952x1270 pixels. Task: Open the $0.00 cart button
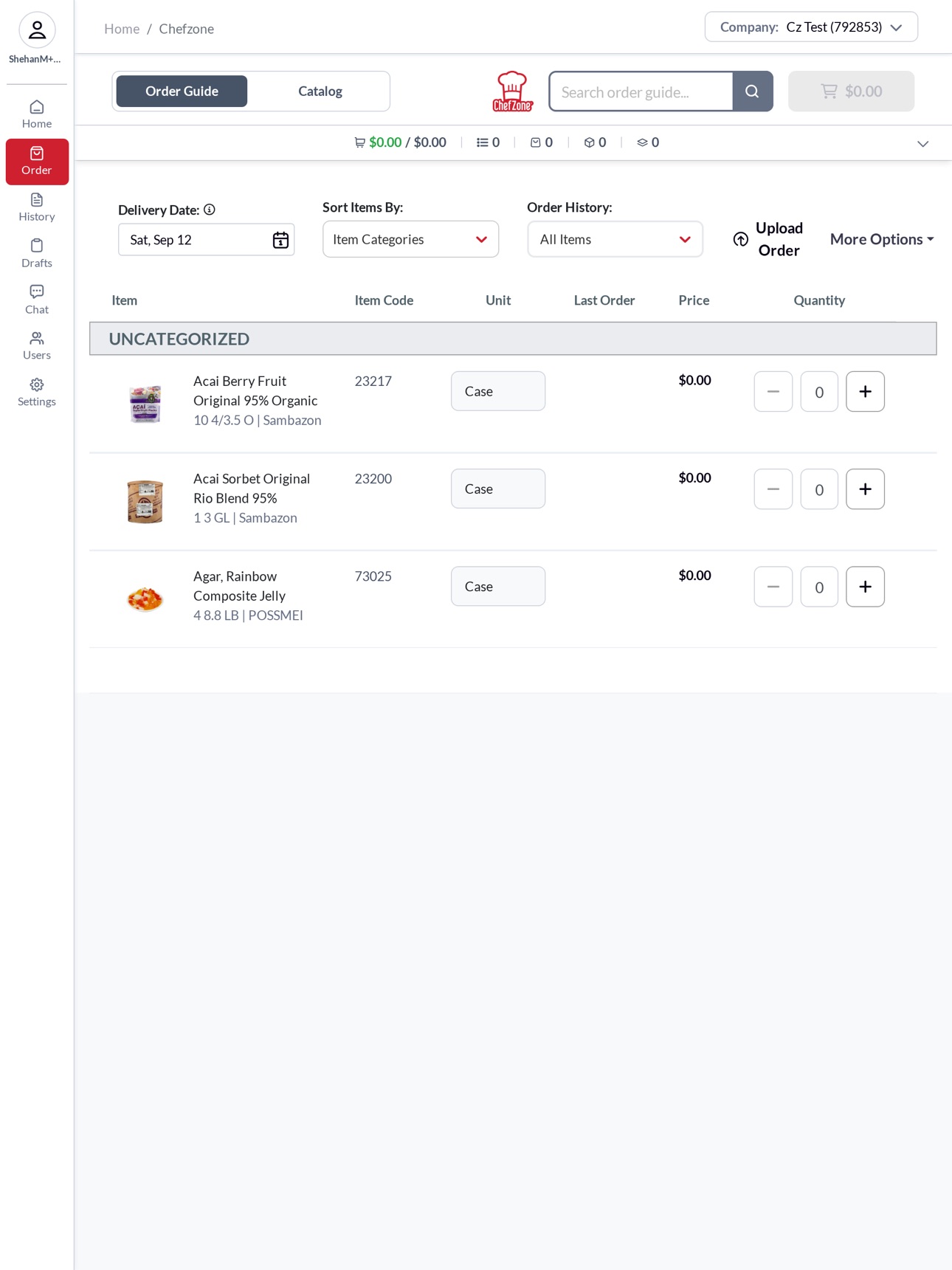tap(851, 92)
